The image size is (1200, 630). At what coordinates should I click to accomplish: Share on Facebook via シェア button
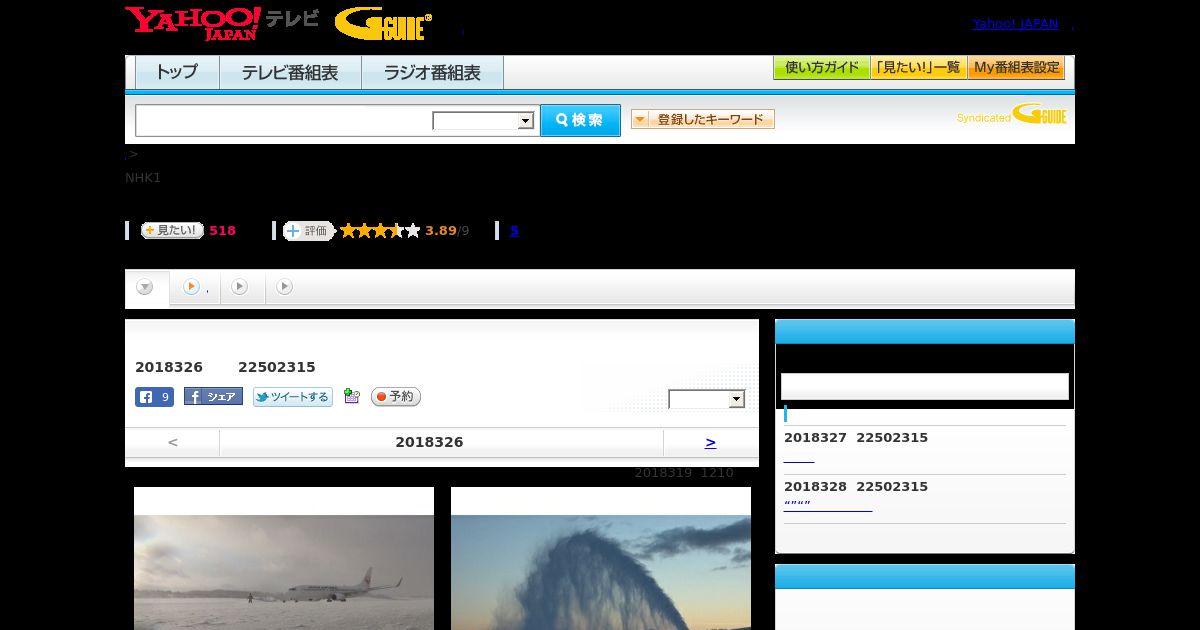point(213,397)
